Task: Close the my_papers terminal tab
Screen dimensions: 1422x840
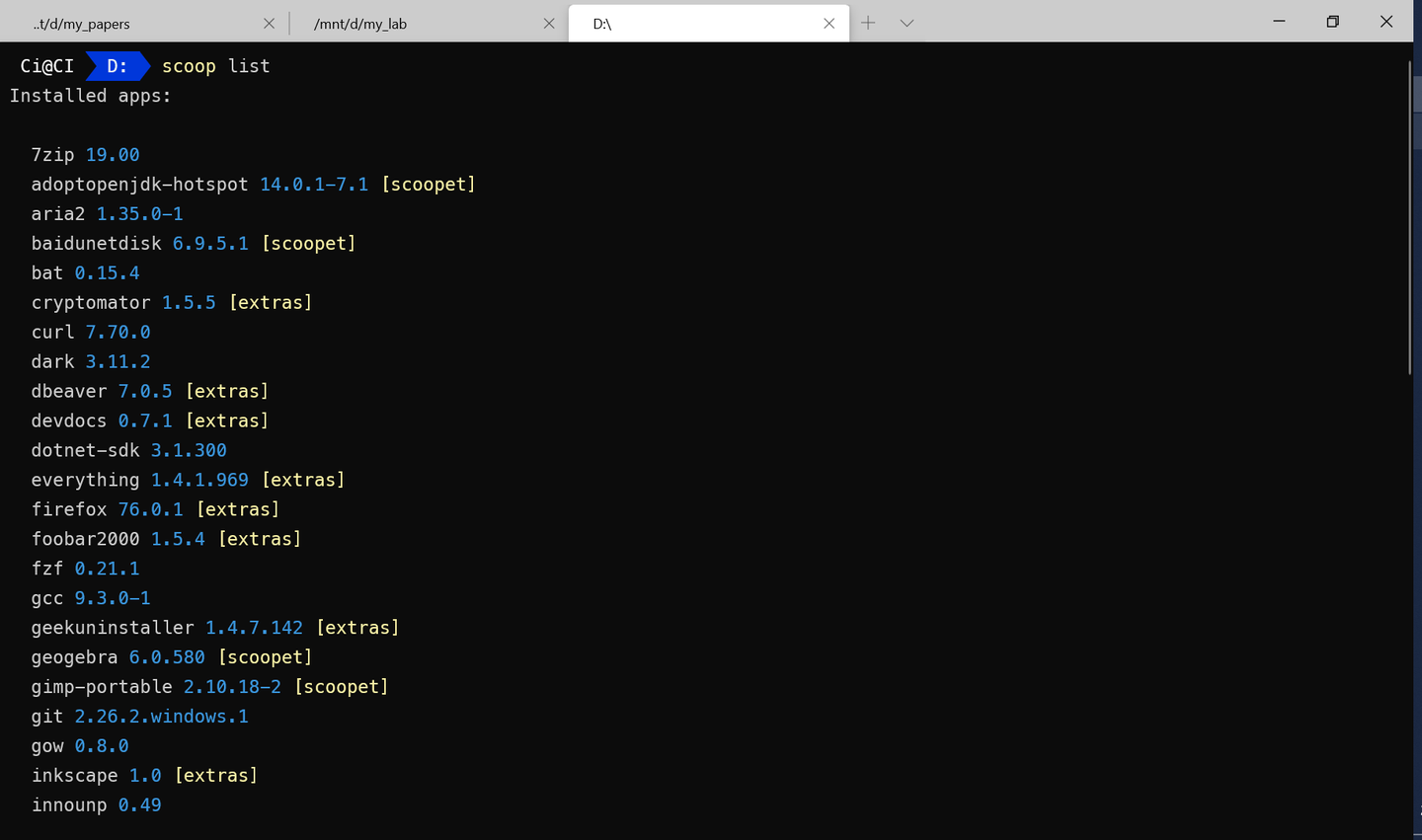Action: click(x=269, y=23)
